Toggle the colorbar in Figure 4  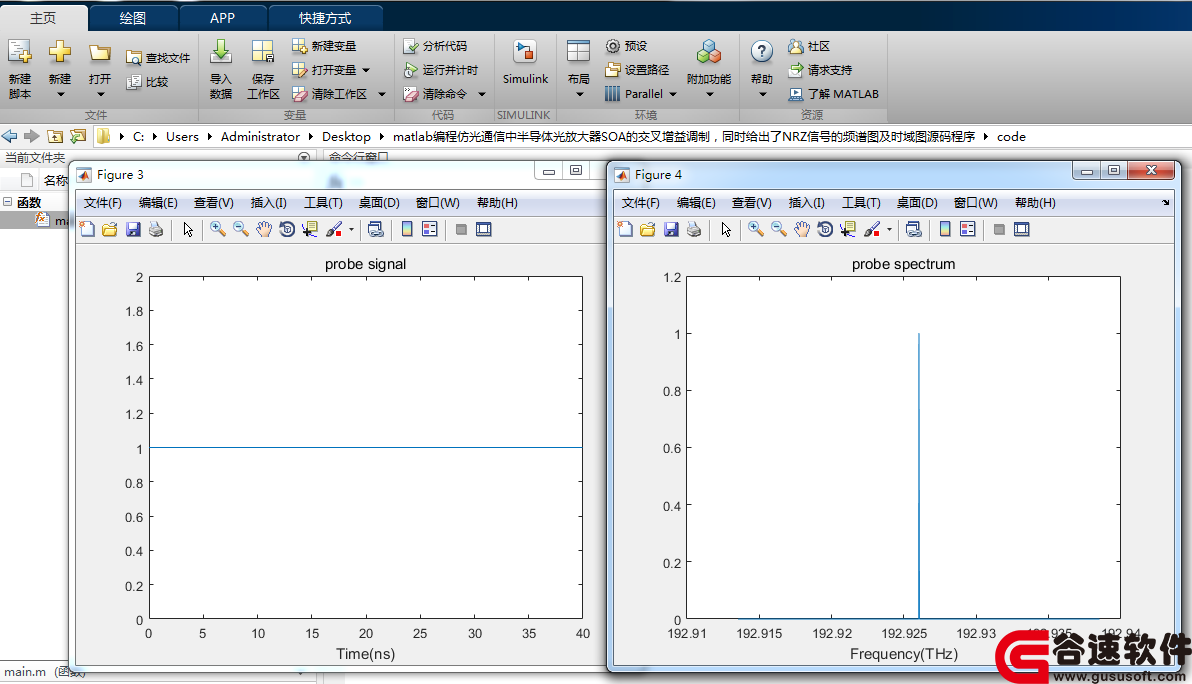945,230
